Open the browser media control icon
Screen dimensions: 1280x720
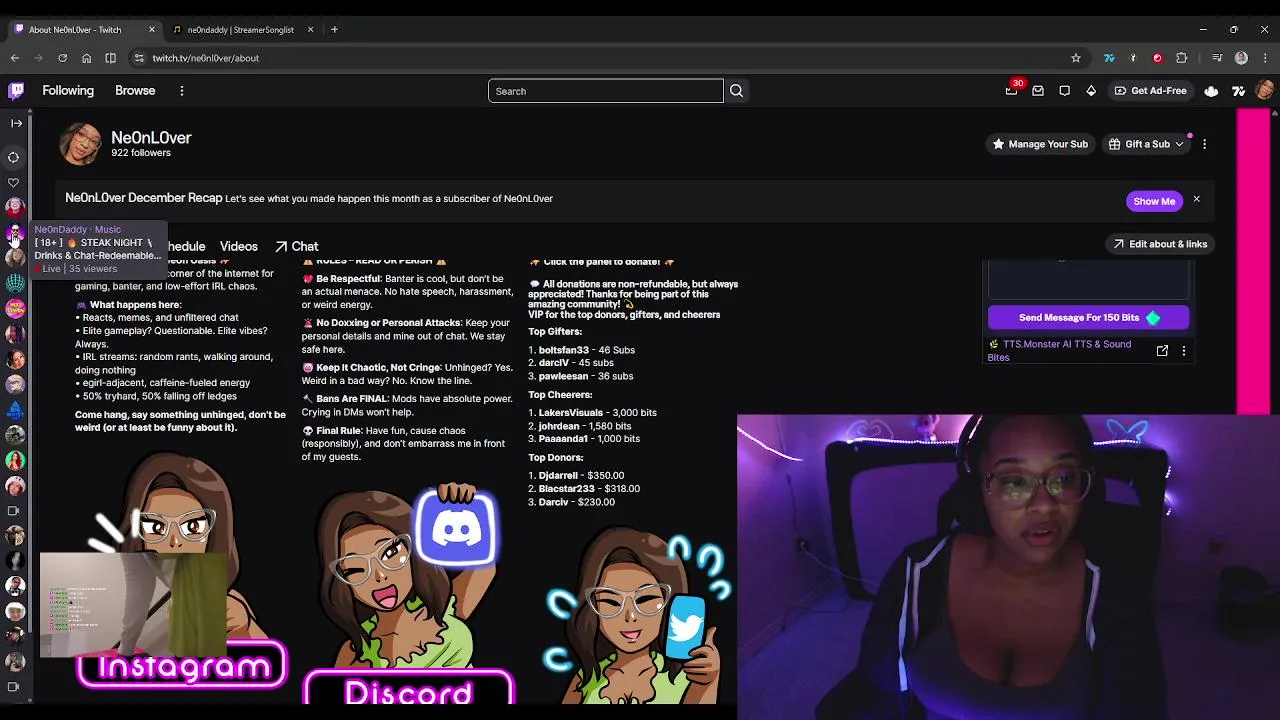[x=1217, y=58]
